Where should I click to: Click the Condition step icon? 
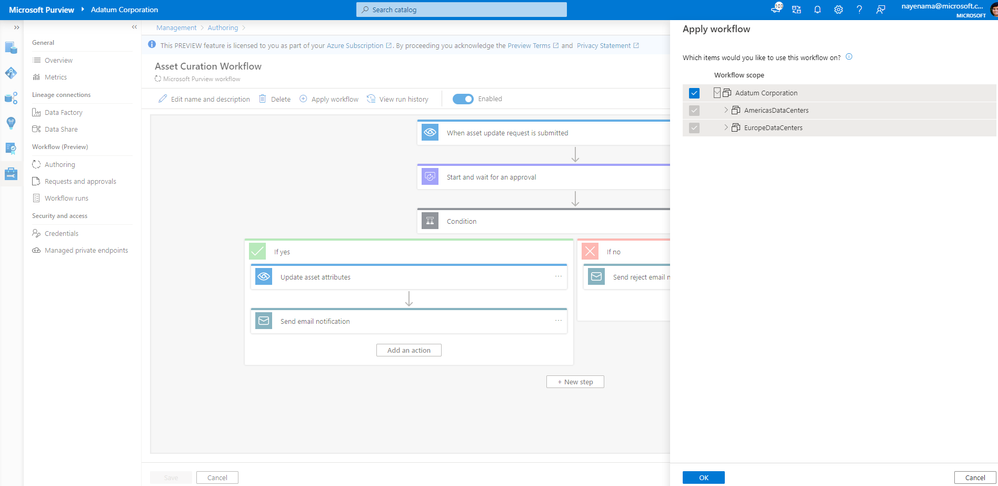click(x=430, y=221)
